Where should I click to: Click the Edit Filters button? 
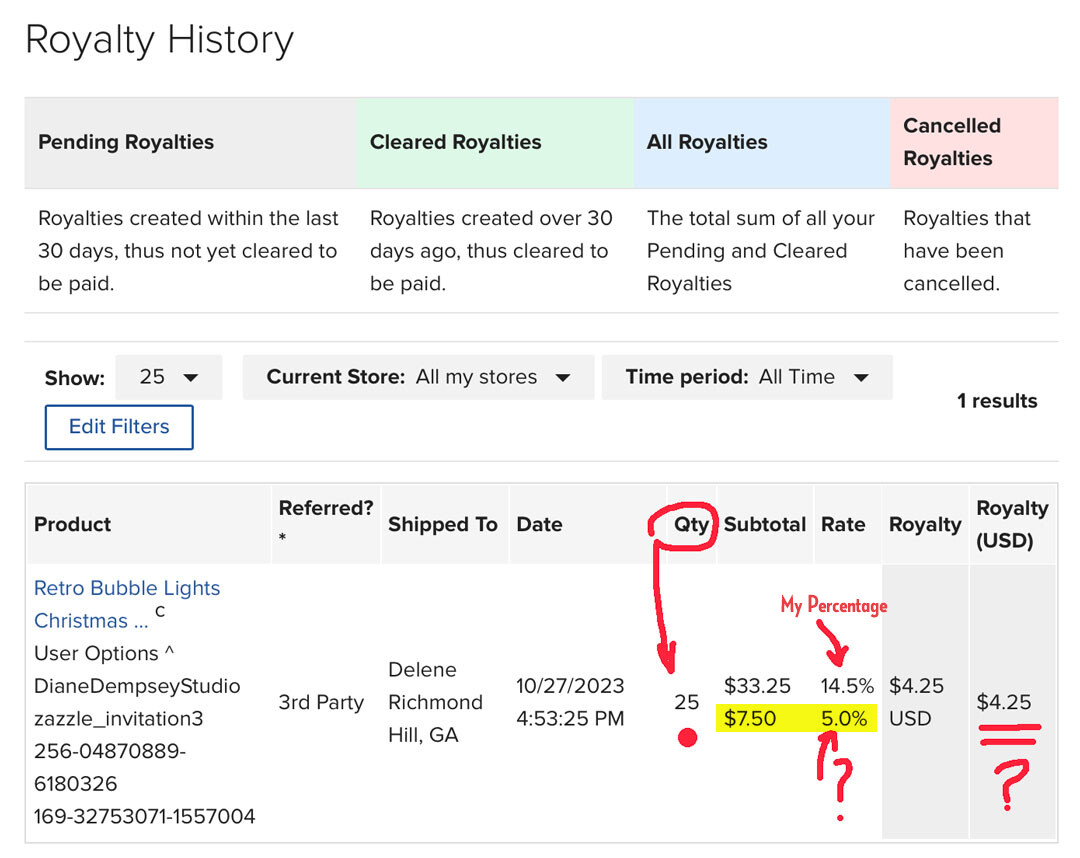(119, 427)
